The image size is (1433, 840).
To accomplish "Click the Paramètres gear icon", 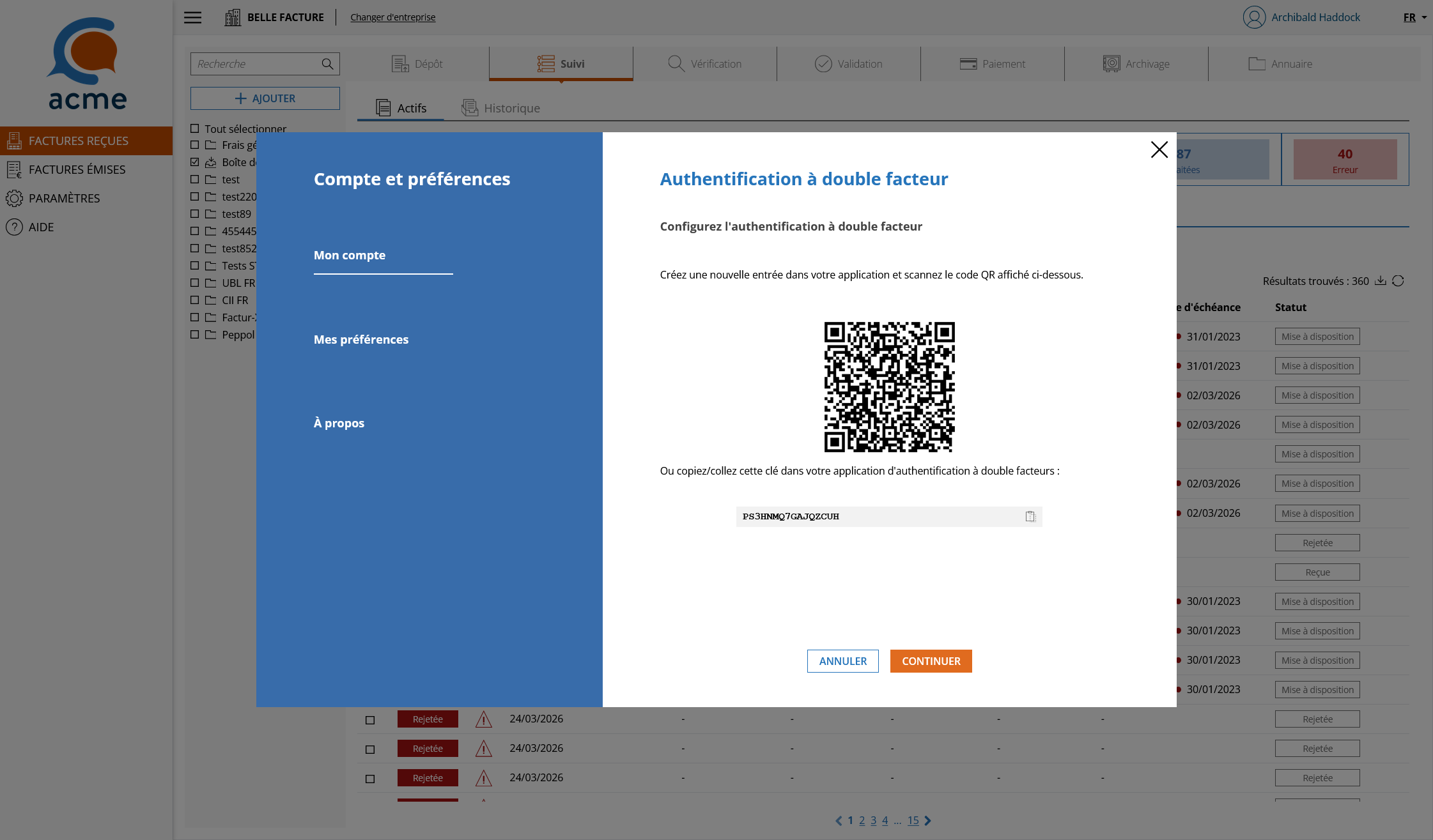I will coord(14,198).
